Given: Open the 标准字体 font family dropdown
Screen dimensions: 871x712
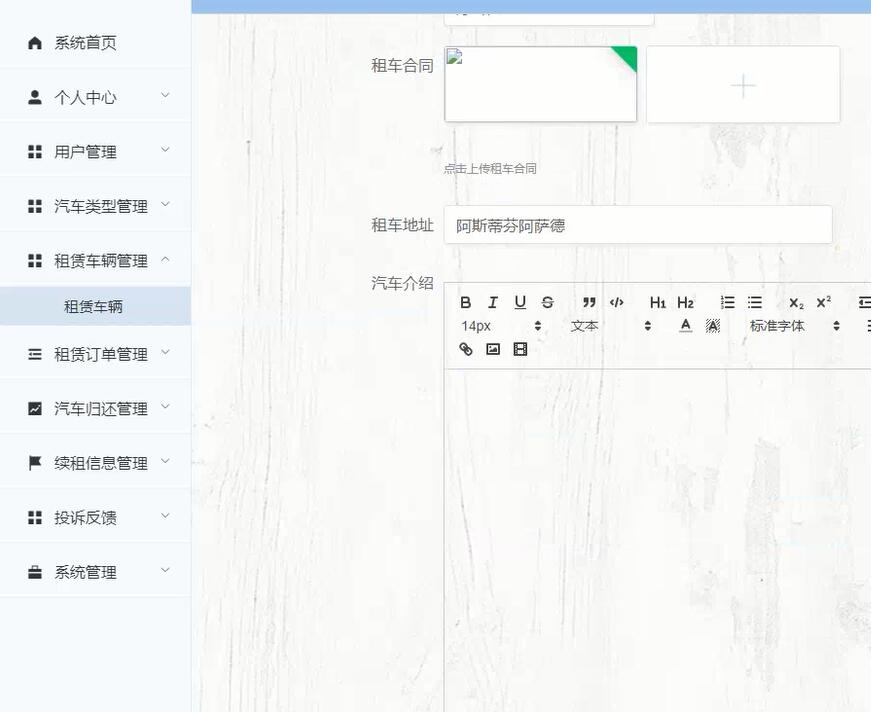Looking at the screenshot, I should [x=794, y=326].
